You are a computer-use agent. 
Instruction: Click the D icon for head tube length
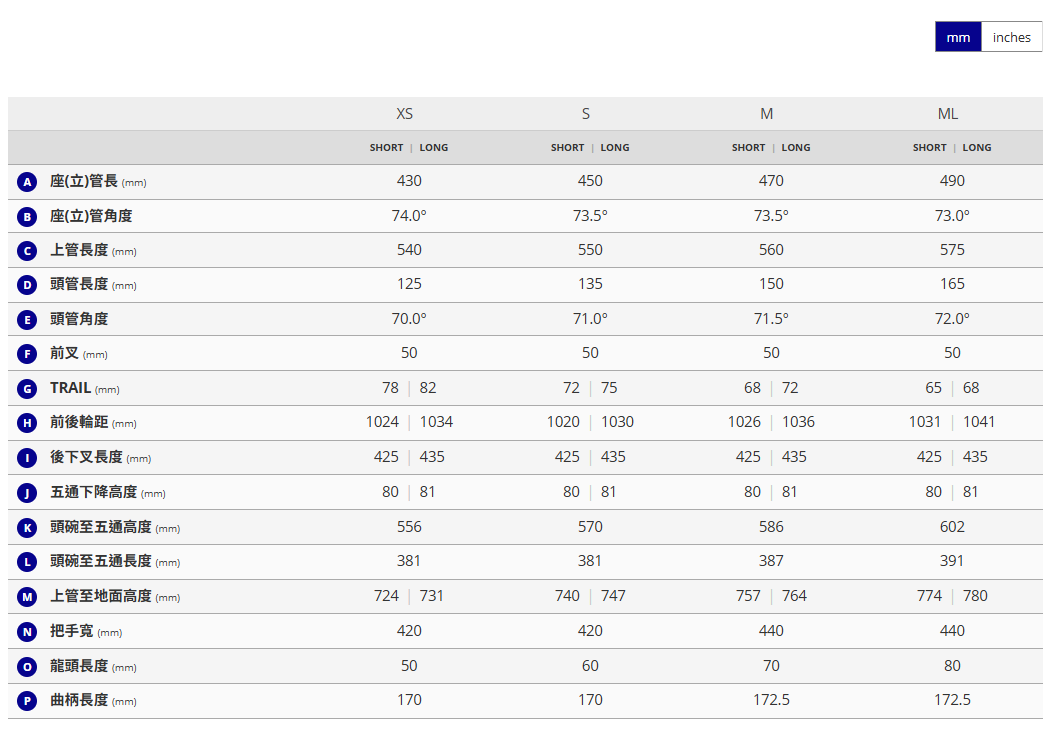coord(27,285)
